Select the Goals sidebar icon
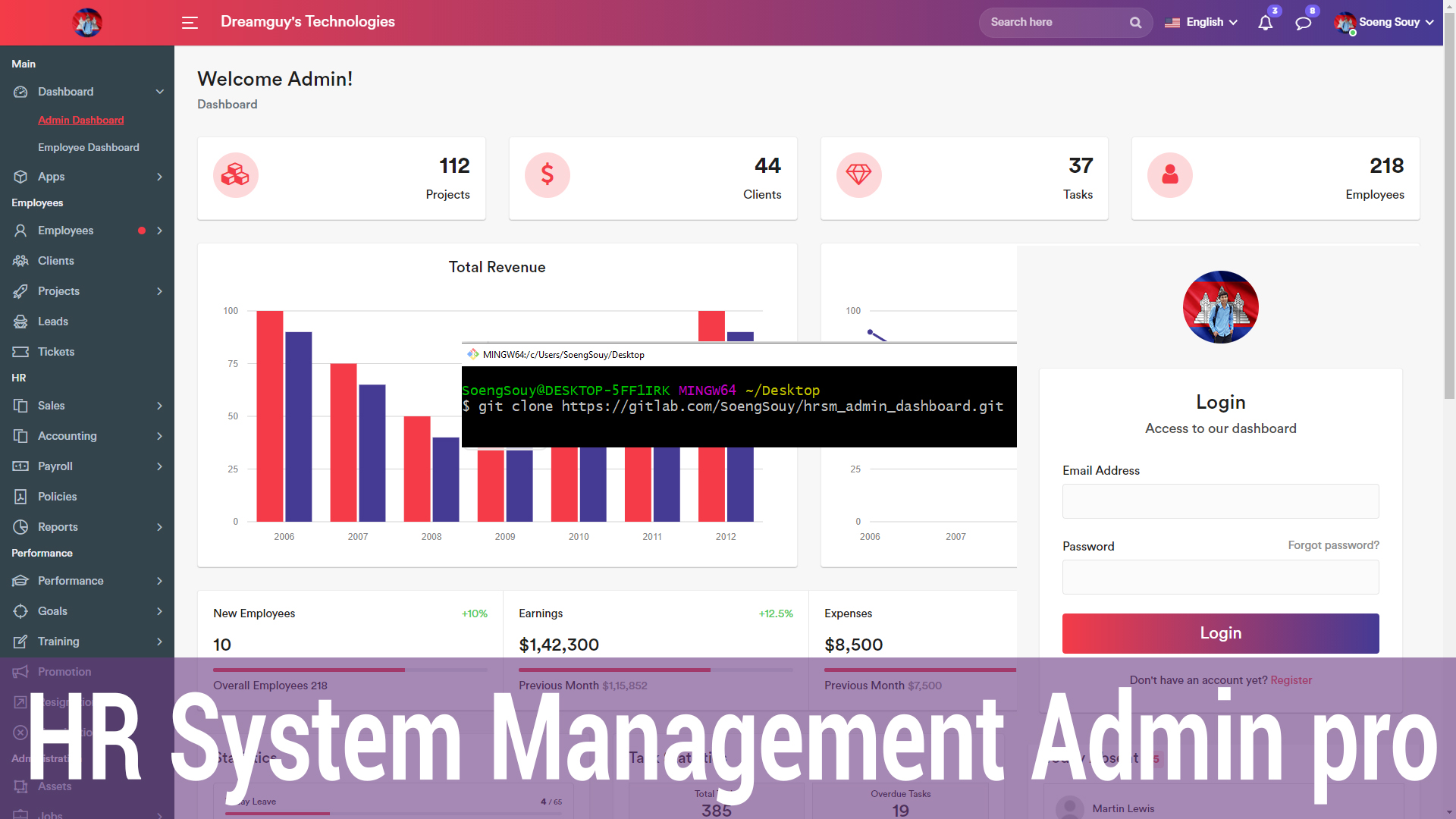 21,611
